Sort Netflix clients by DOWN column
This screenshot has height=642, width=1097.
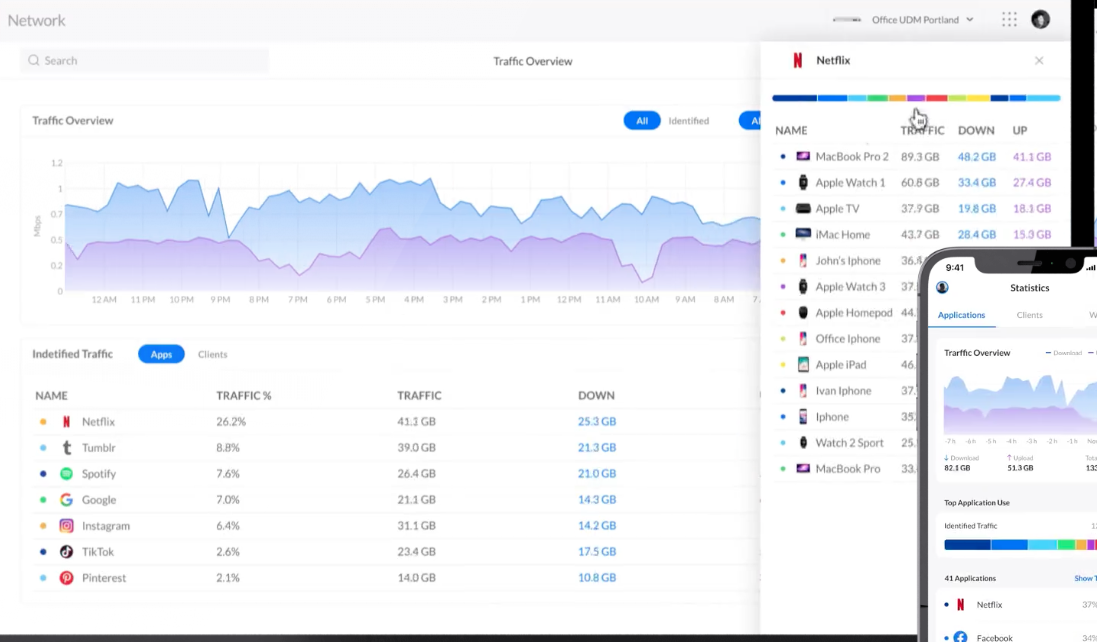[x=976, y=131]
